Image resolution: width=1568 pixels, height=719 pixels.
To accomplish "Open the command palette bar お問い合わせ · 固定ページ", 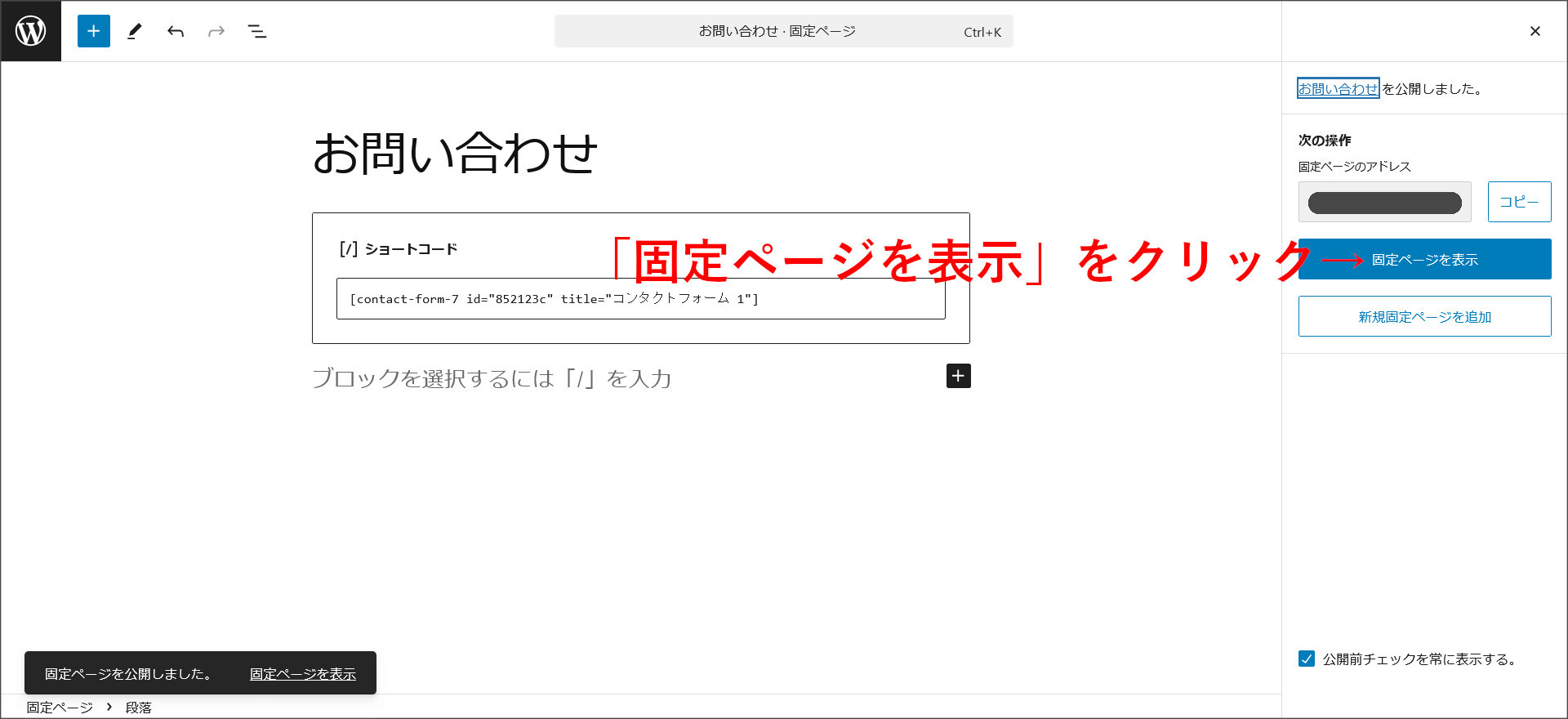I will (784, 31).
